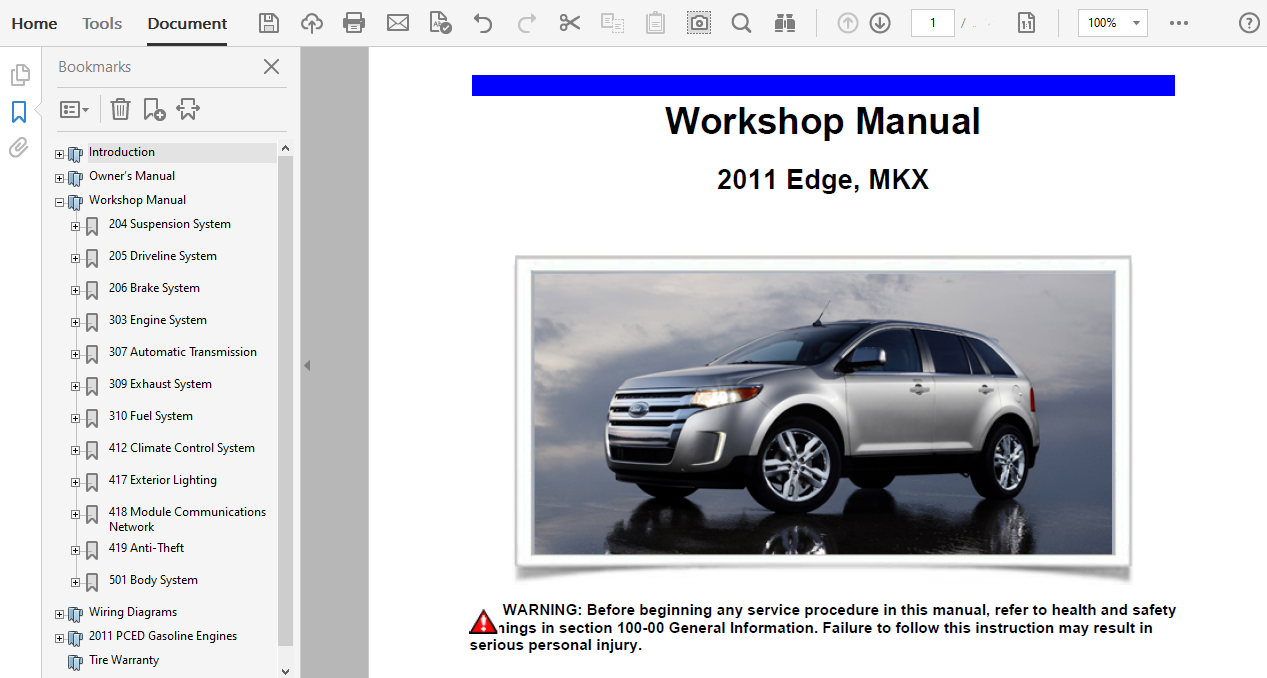Click the page number input field

click(x=932, y=23)
